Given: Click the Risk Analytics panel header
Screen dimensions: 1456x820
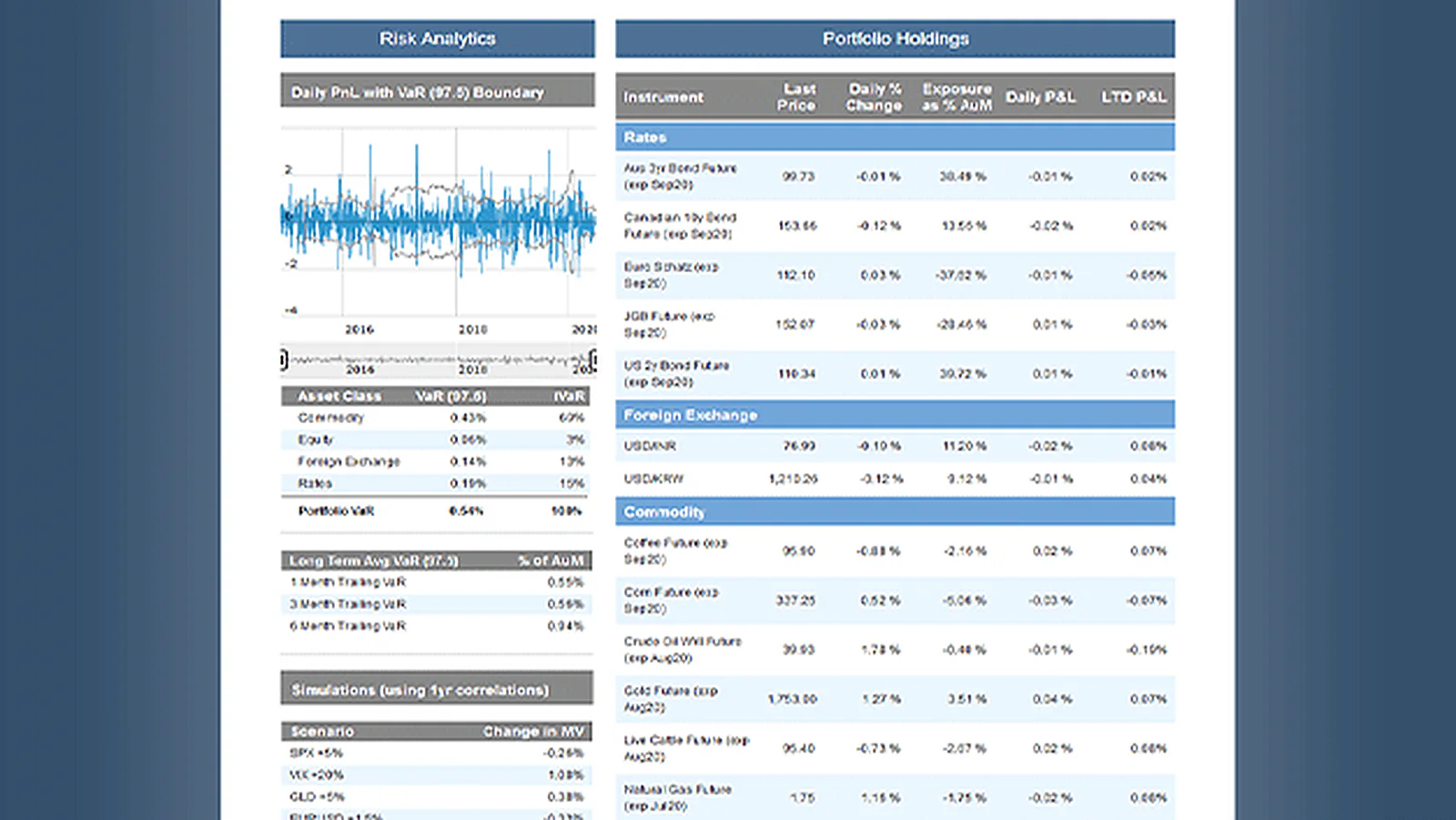Looking at the screenshot, I should pos(438,39).
